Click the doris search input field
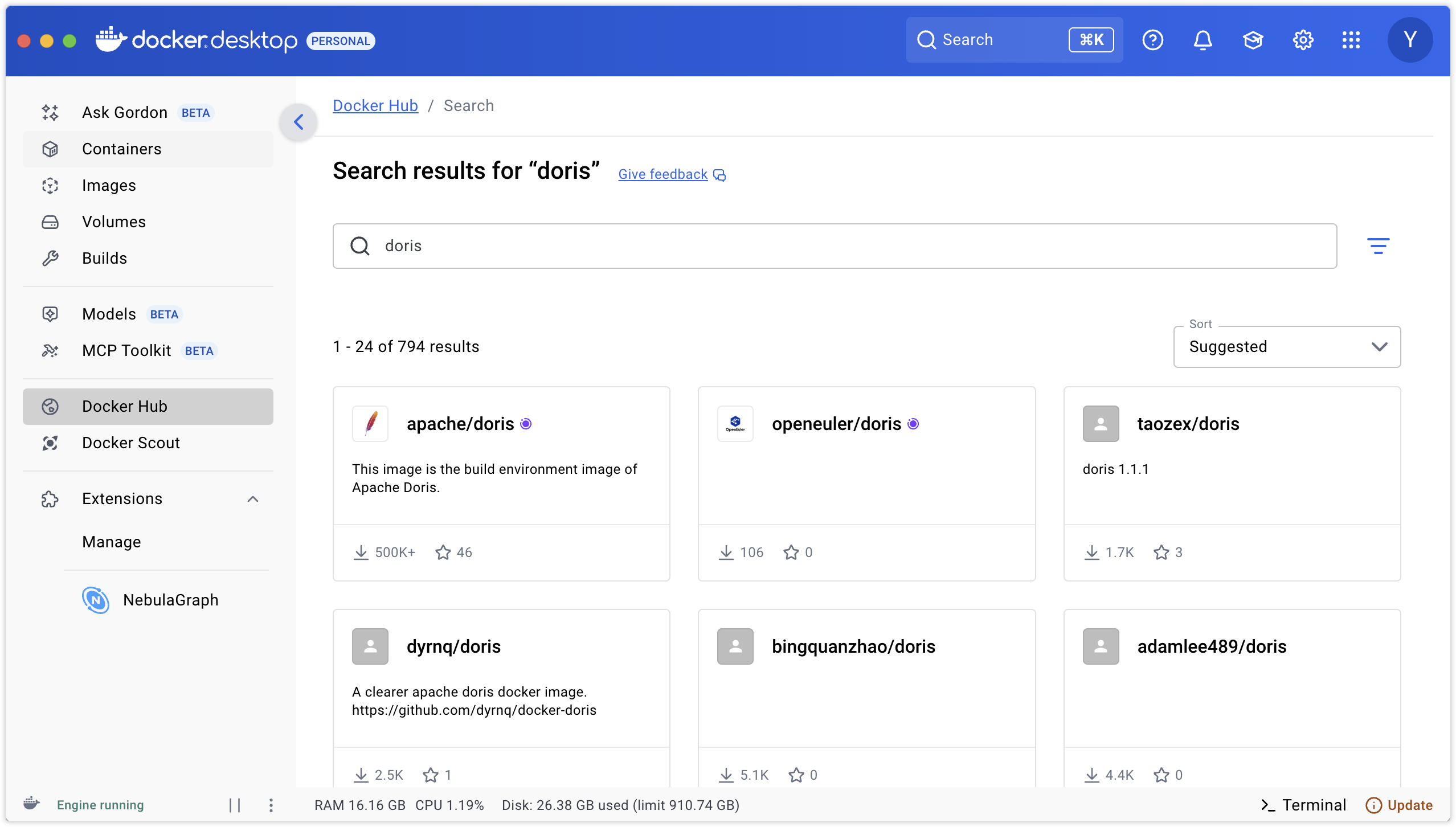 [x=835, y=246]
